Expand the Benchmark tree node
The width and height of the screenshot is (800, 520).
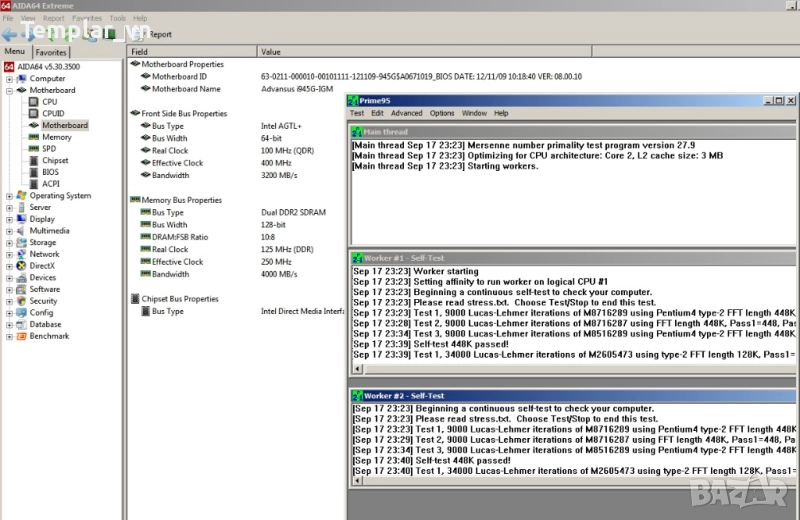coord(10,336)
